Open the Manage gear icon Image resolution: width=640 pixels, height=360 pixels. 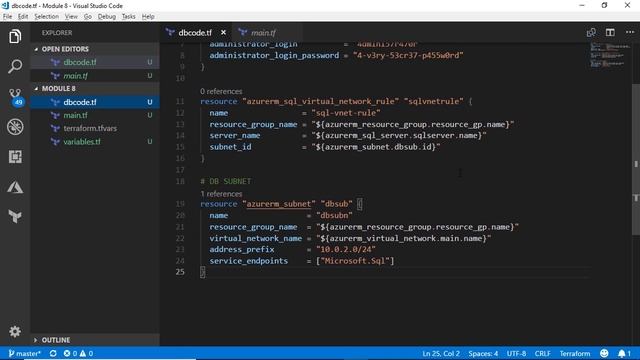15,331
